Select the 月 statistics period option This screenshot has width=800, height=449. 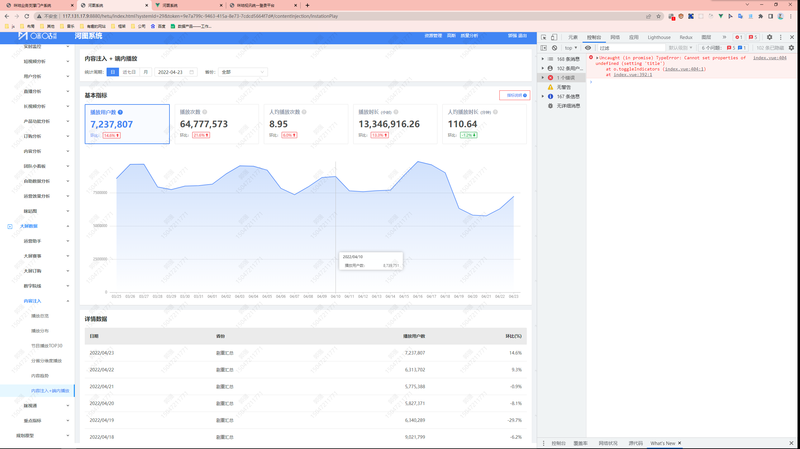tap(145, 72)
